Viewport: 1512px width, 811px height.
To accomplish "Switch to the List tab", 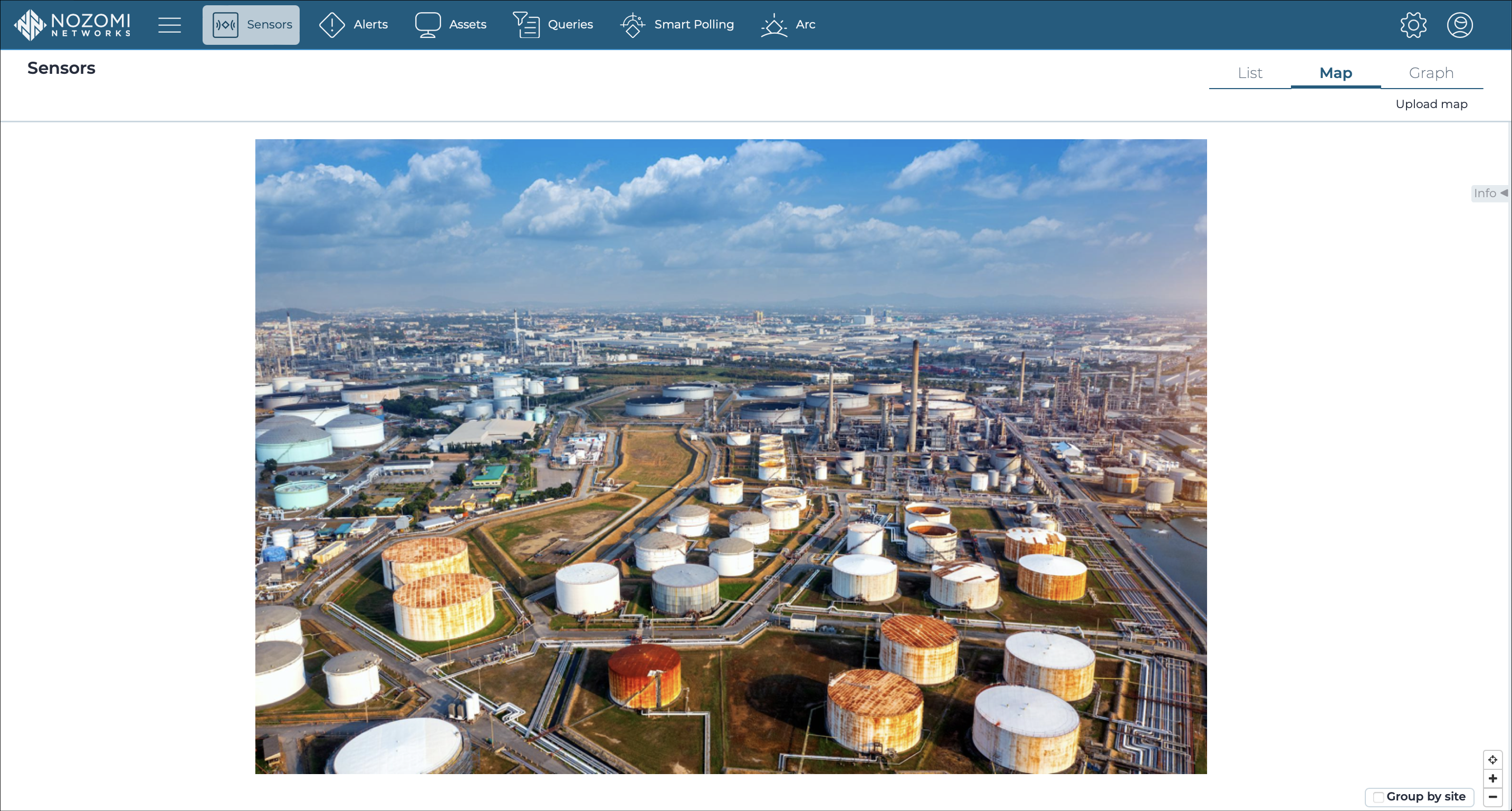I will coord(1250,73).
